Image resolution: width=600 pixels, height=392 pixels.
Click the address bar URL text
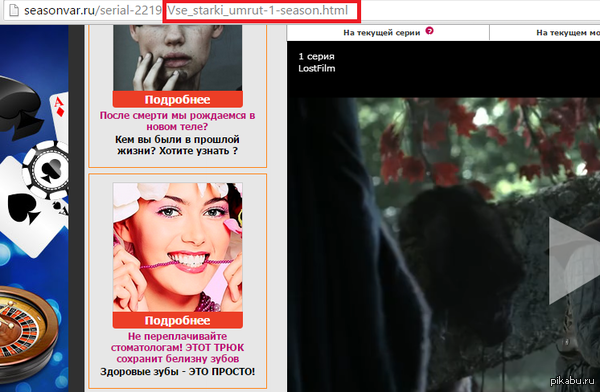click(x=186, y=10)
